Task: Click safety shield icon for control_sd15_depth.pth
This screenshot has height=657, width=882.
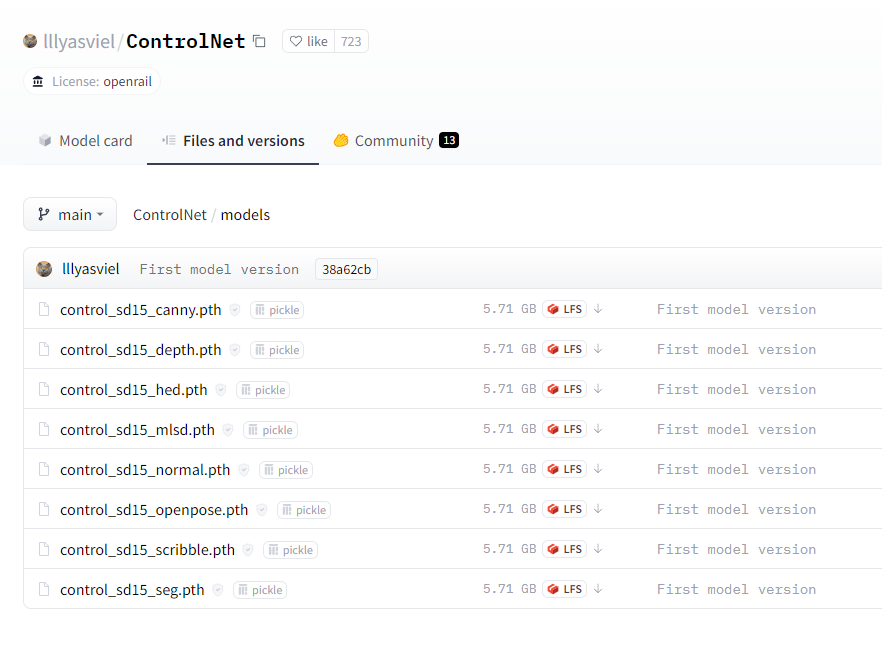Action: pos(235,350)
